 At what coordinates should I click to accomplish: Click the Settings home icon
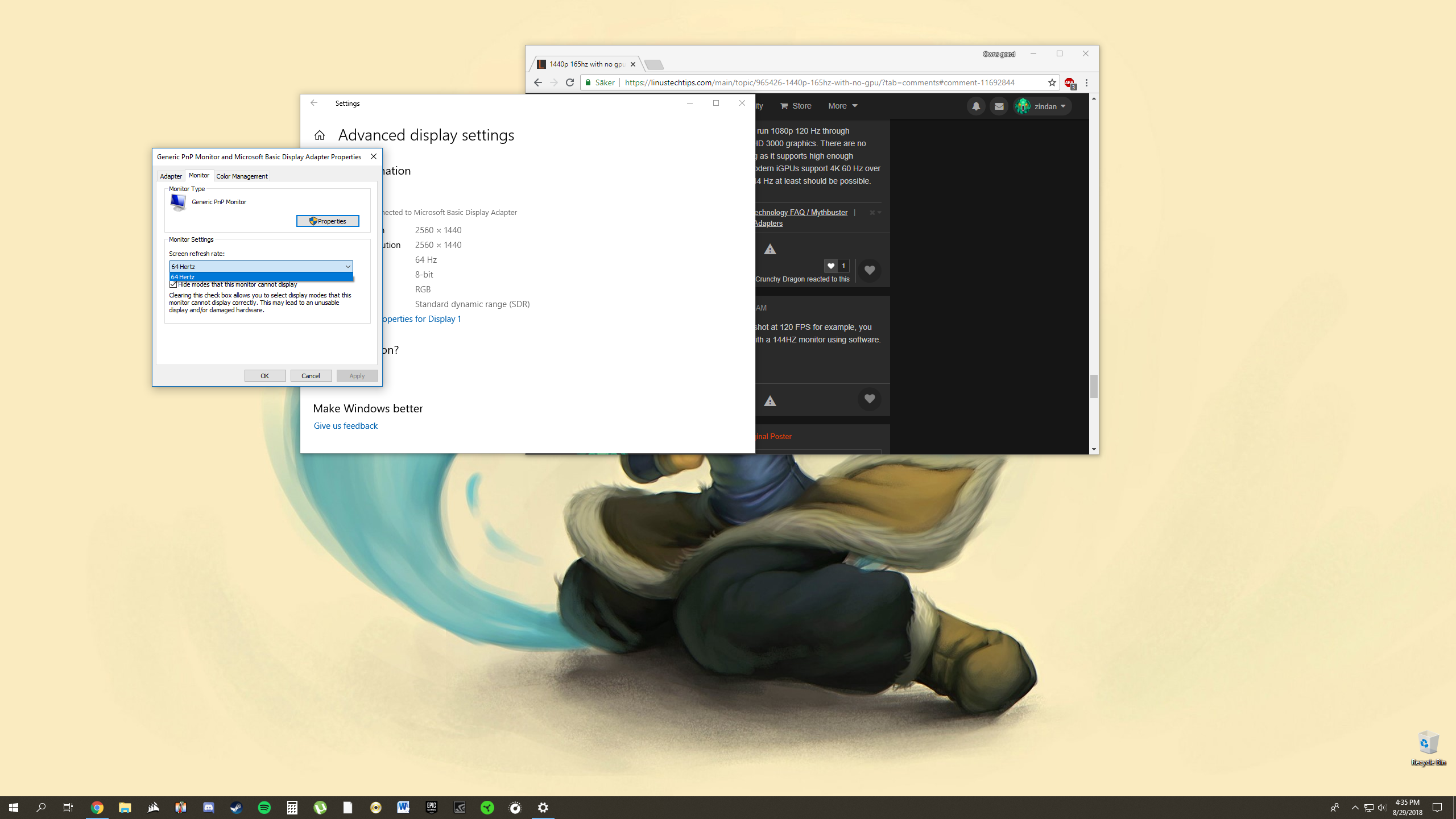(x=320, y=135)
